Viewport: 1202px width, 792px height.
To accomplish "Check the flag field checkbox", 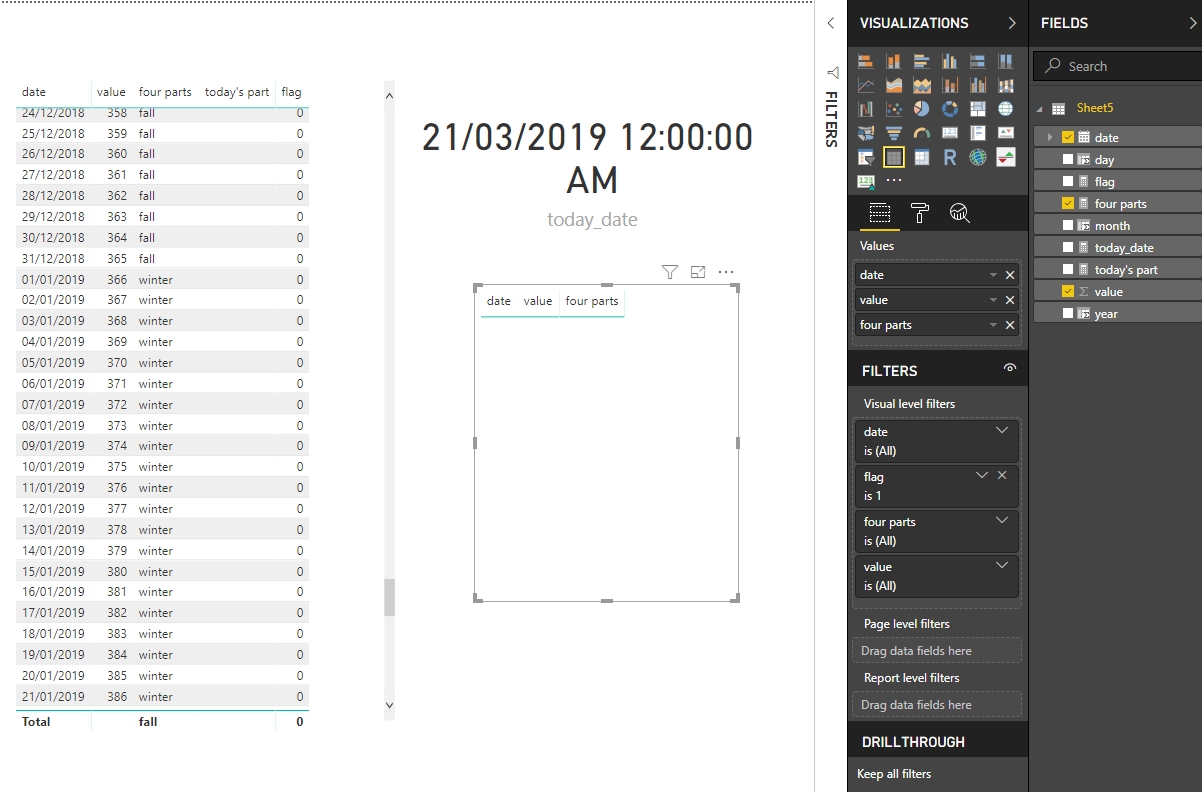I will coord(1068,182).
